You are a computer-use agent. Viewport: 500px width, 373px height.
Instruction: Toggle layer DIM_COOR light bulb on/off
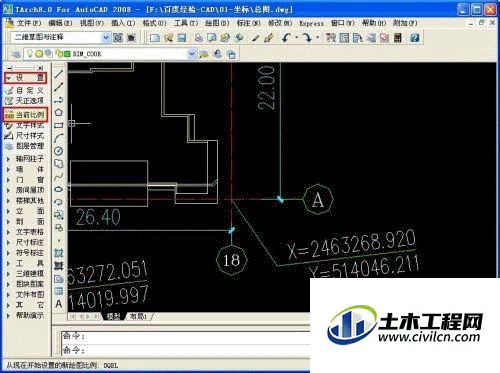[x=30, y=53]
